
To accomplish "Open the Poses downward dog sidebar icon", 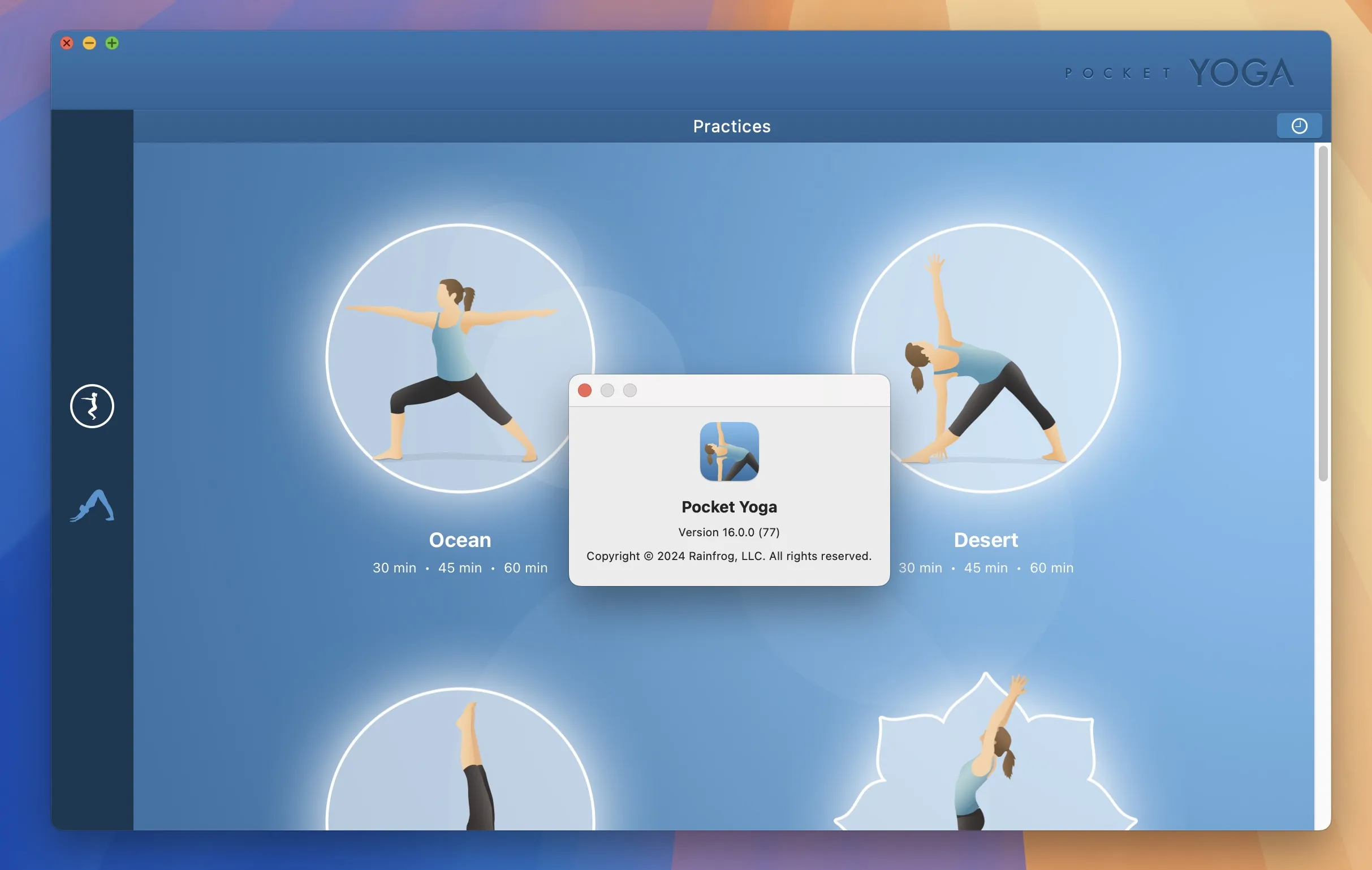I will pyautogui.click(x=92, y=505).
